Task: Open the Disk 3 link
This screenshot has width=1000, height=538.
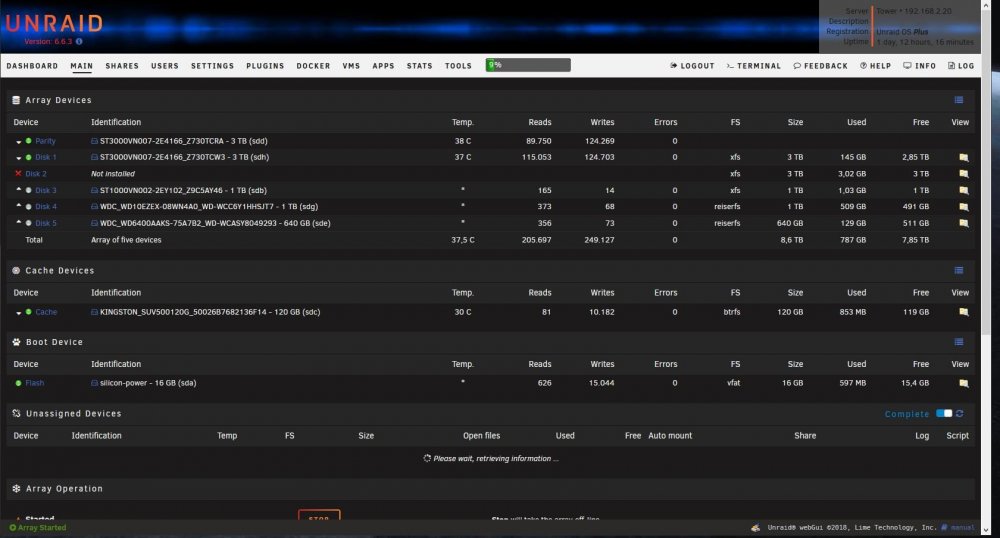Action: click(45, 191)
